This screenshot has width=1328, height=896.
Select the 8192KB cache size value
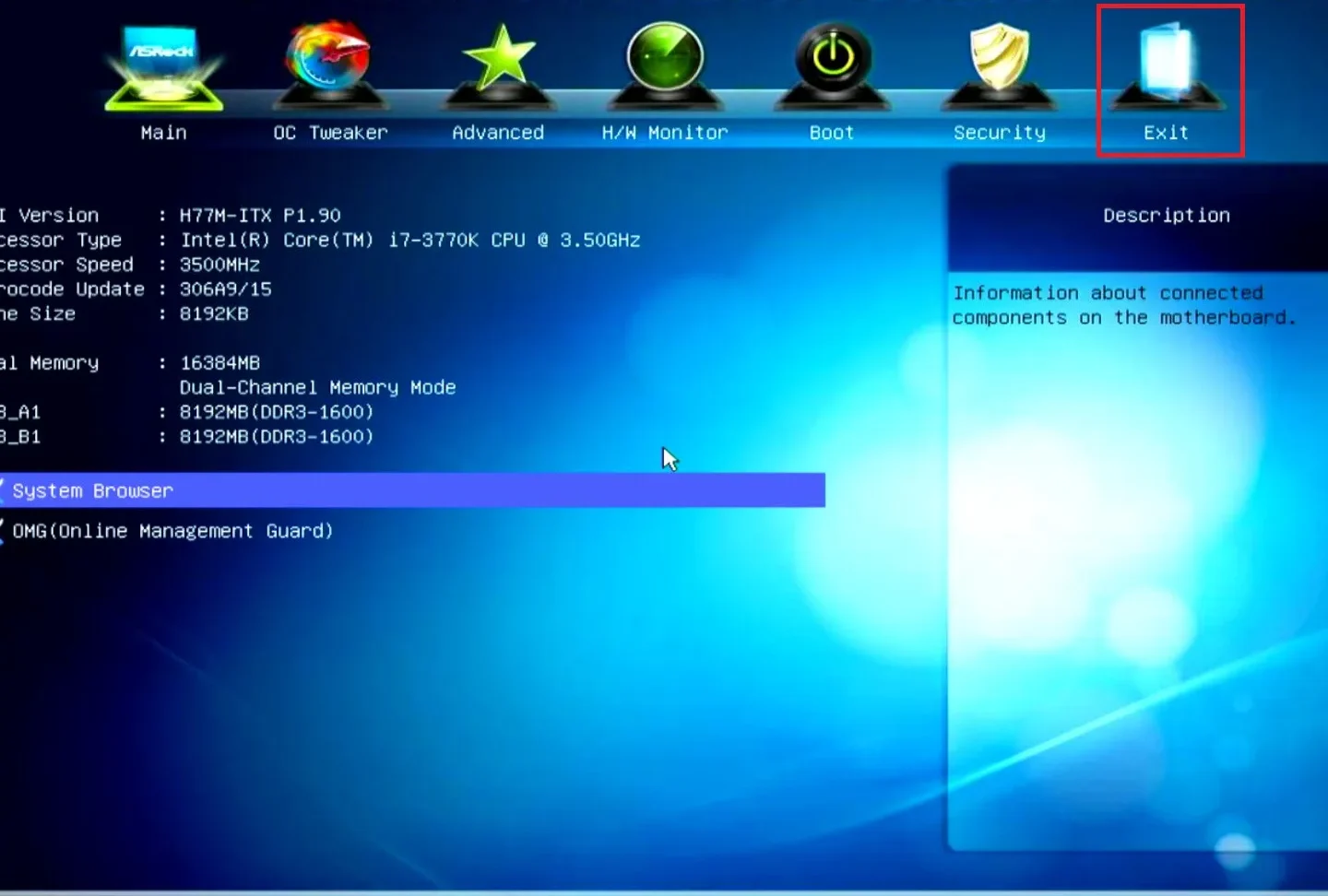tap(214, 314)
